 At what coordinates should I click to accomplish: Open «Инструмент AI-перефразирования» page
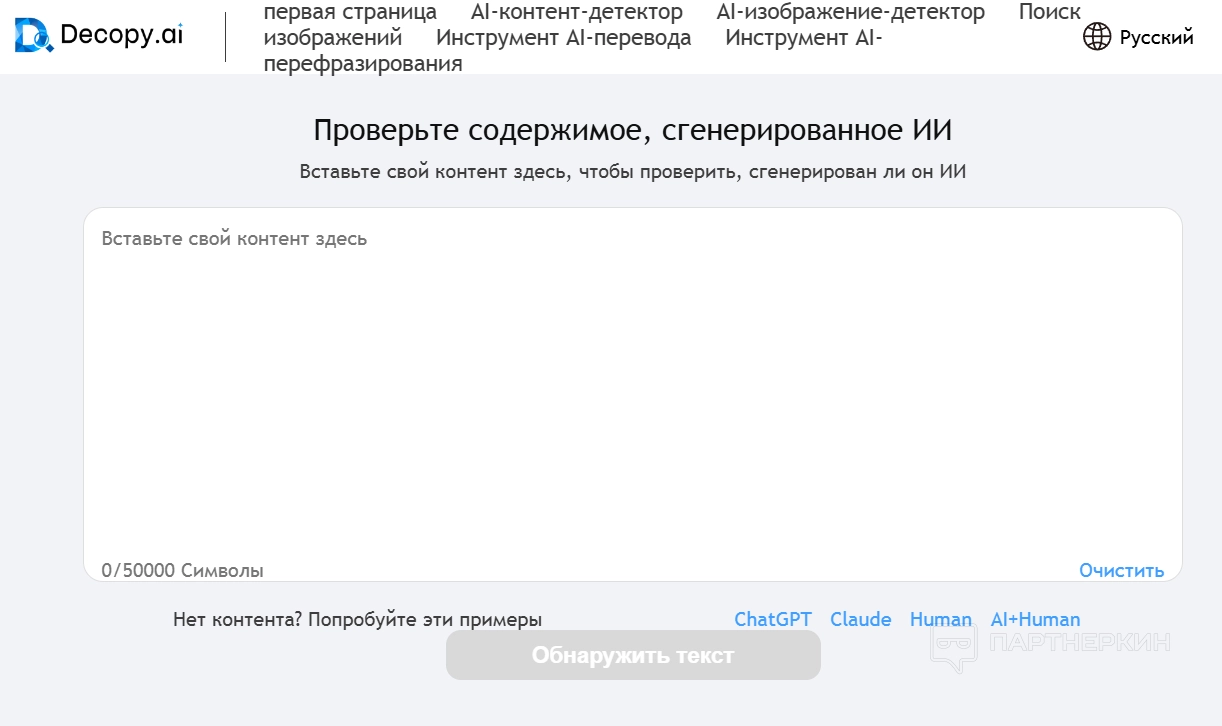point(362,63)
